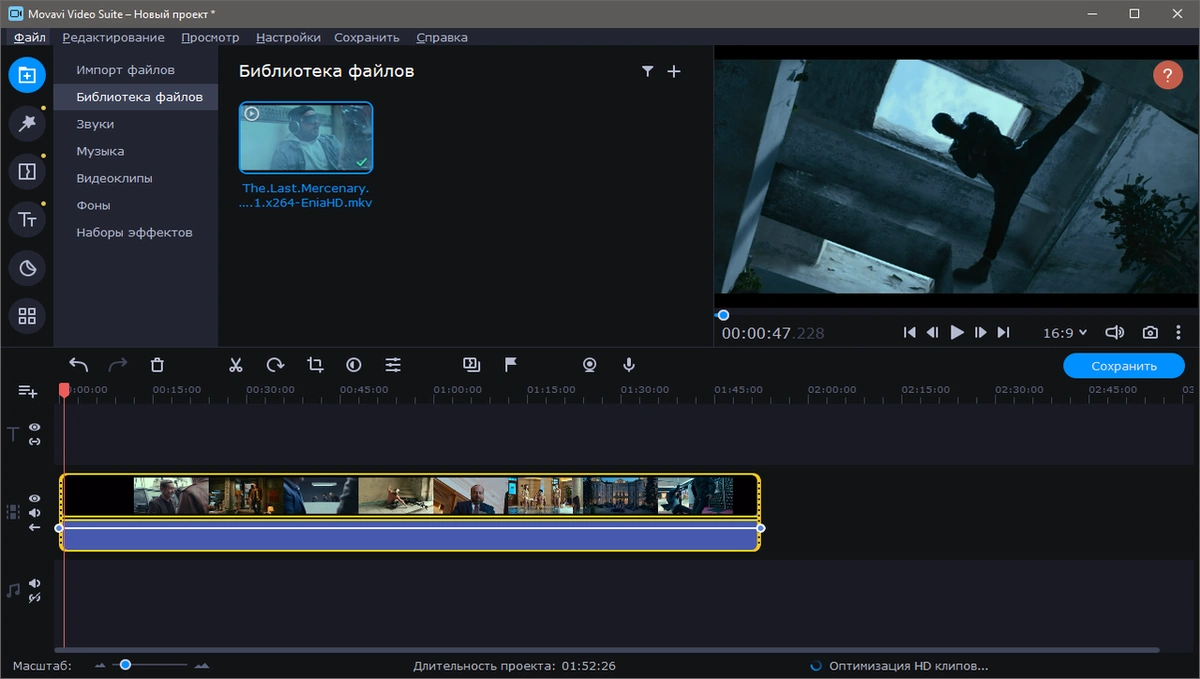This screenshot has width=1200, height=679.
Task: Toggle video track visibility eye
Action: click(35, 498)
